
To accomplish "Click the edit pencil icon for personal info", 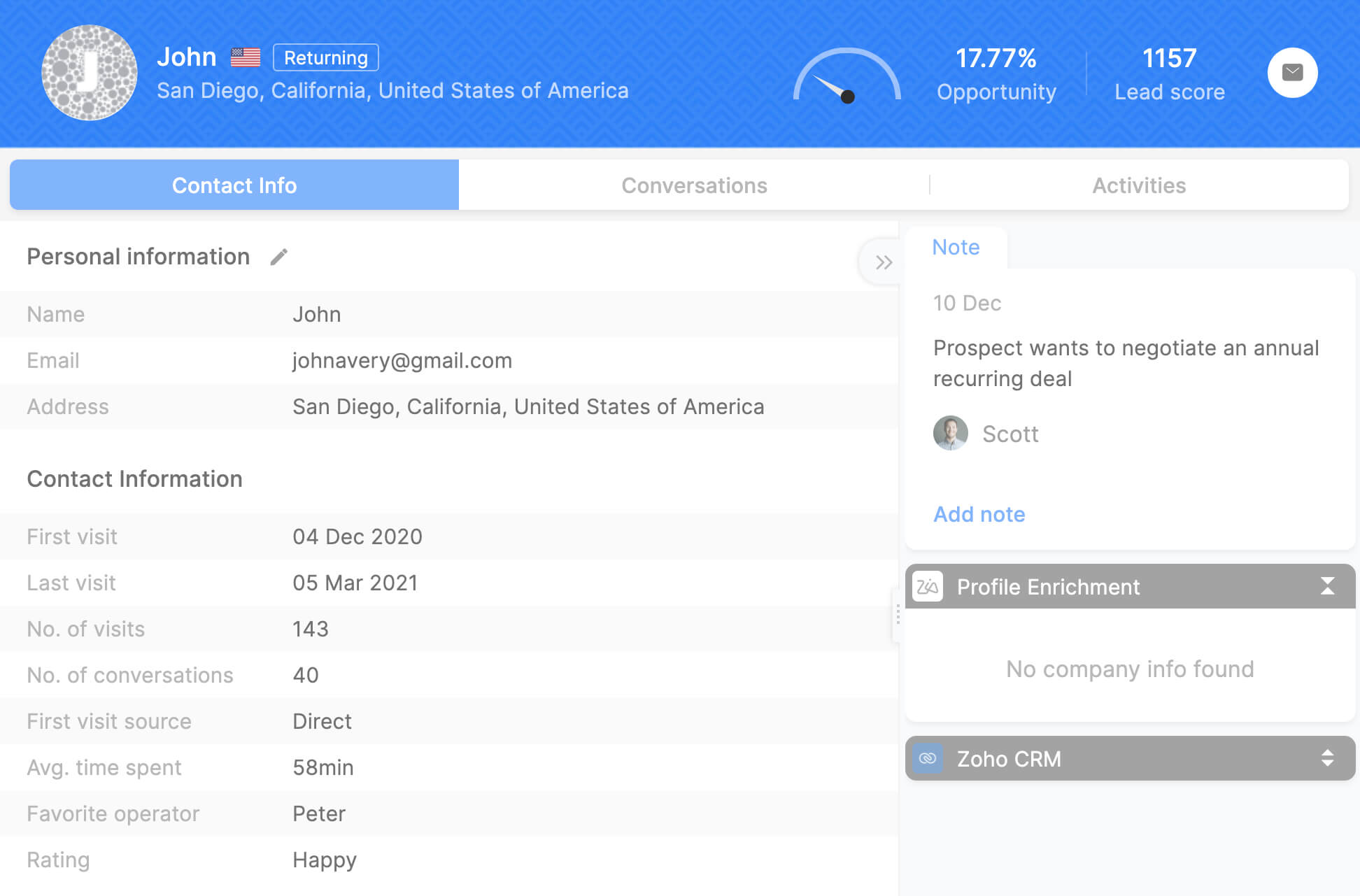I will pyautogui.click(x=281, y=256).
